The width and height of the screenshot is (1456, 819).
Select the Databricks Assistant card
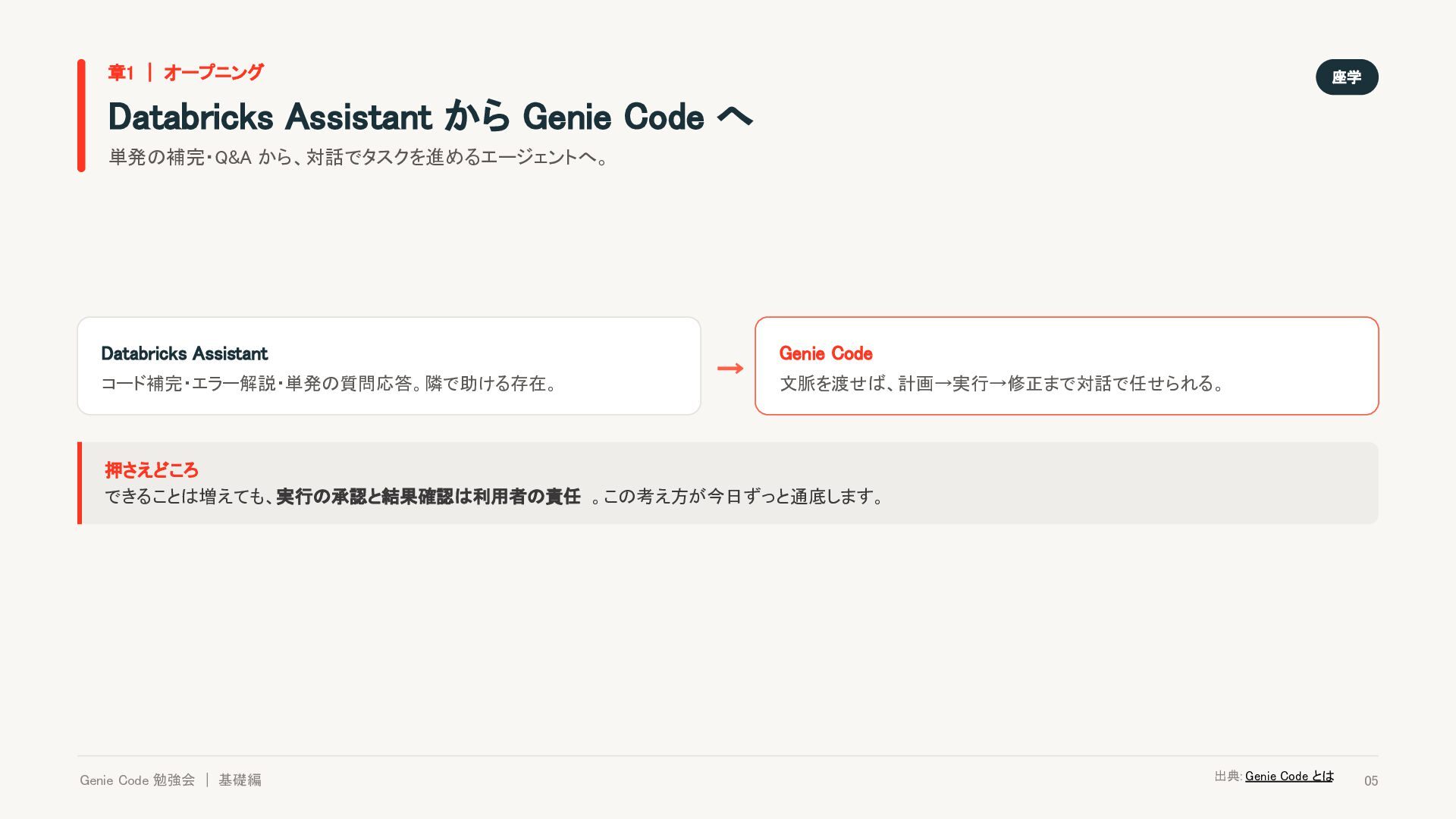(389, 366)
